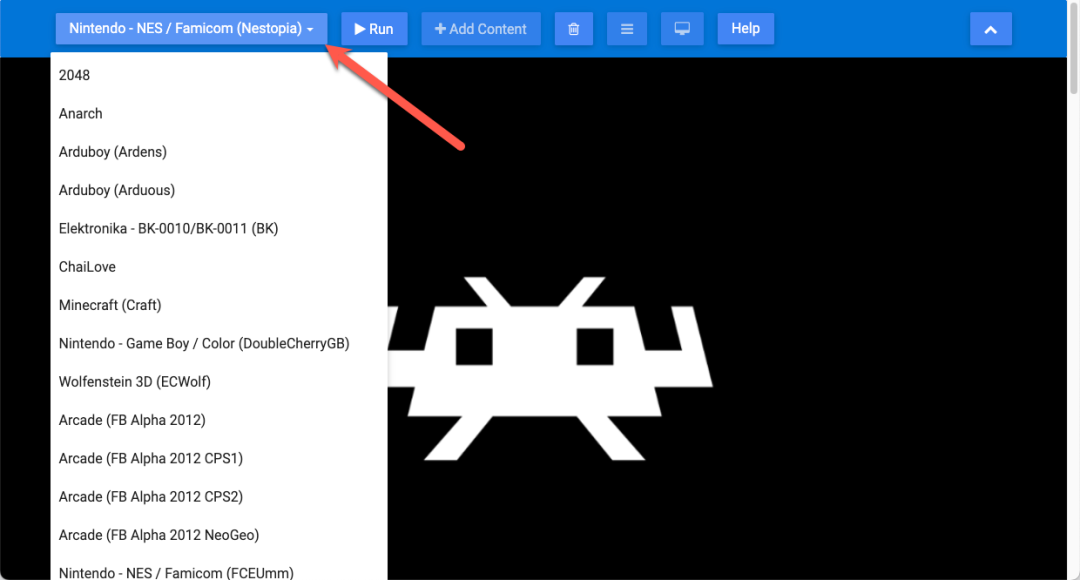Screen dimensions: 1080x580
Task: Open the Nintendo NES core selector dropdown
Action: tap(191, 29)
